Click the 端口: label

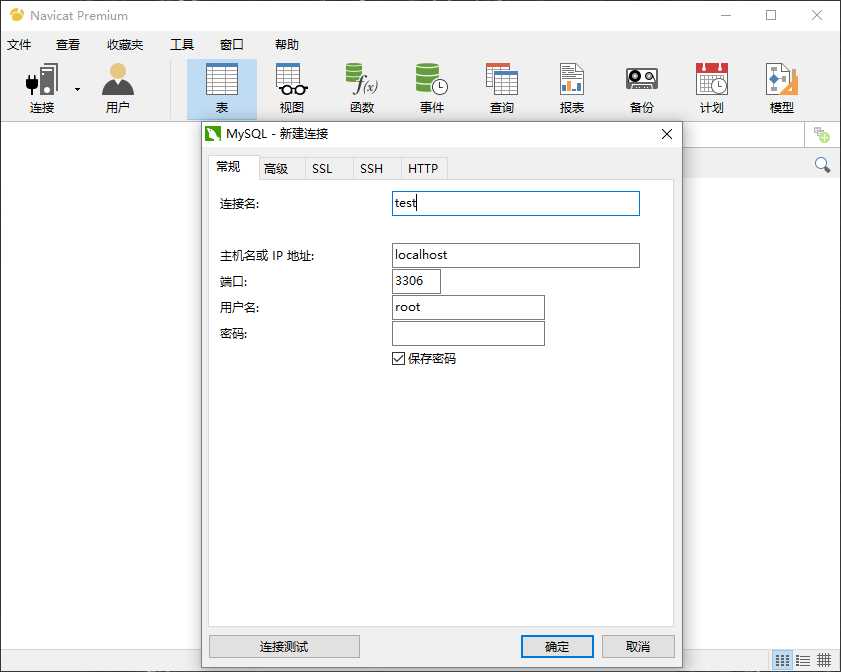click(233, 282)
